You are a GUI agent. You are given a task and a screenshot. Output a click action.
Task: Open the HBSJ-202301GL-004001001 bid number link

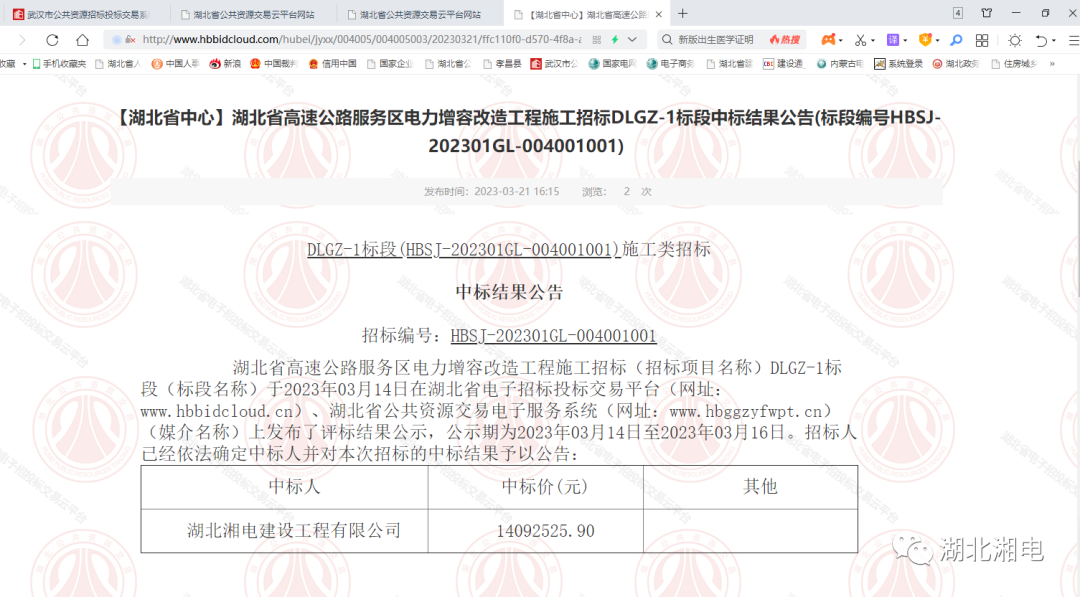[x=555, y=336]
